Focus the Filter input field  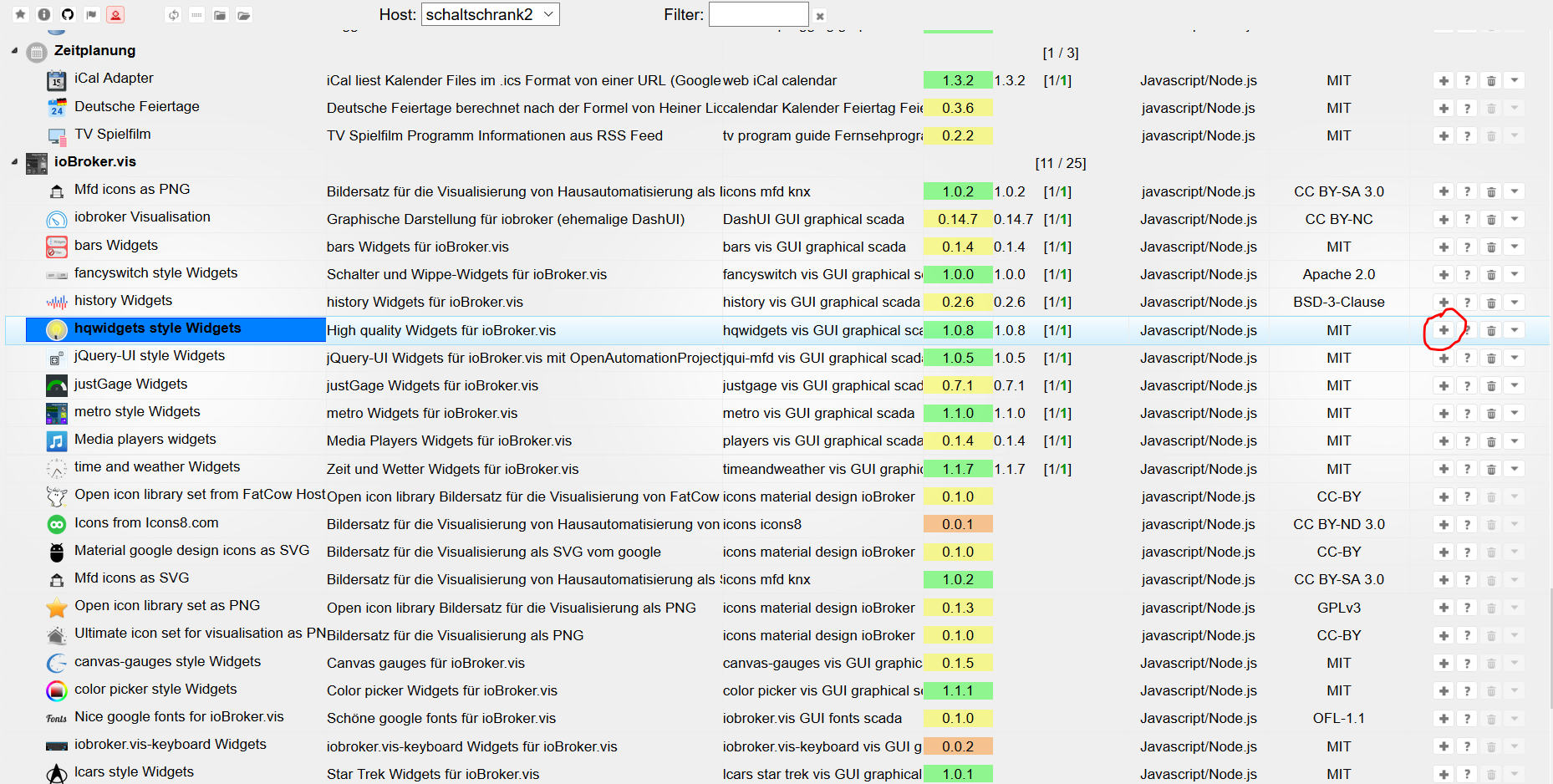759,14
